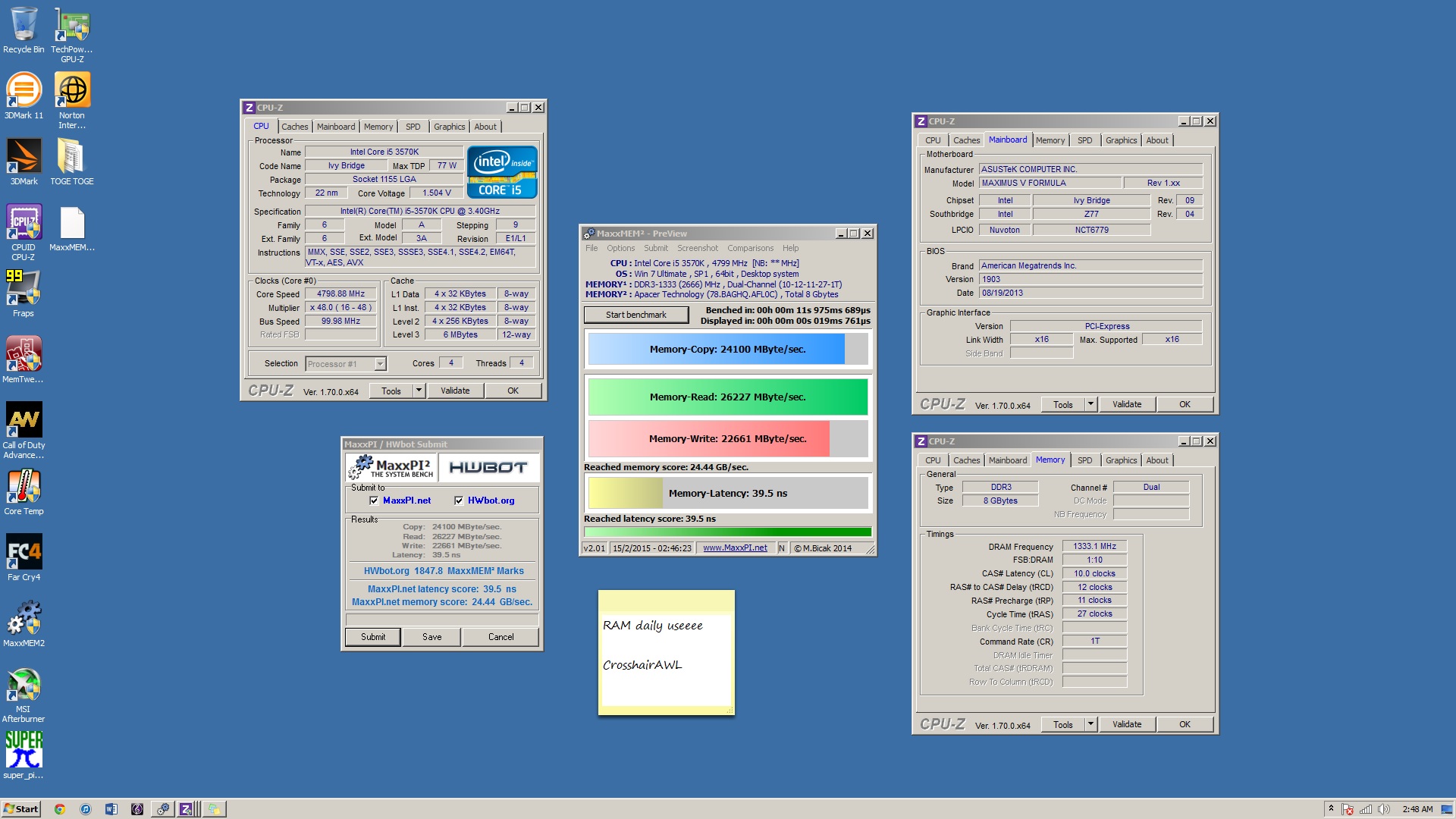Click the sticky note text area
Viewport: 1456px width, 819px height.
666,658
